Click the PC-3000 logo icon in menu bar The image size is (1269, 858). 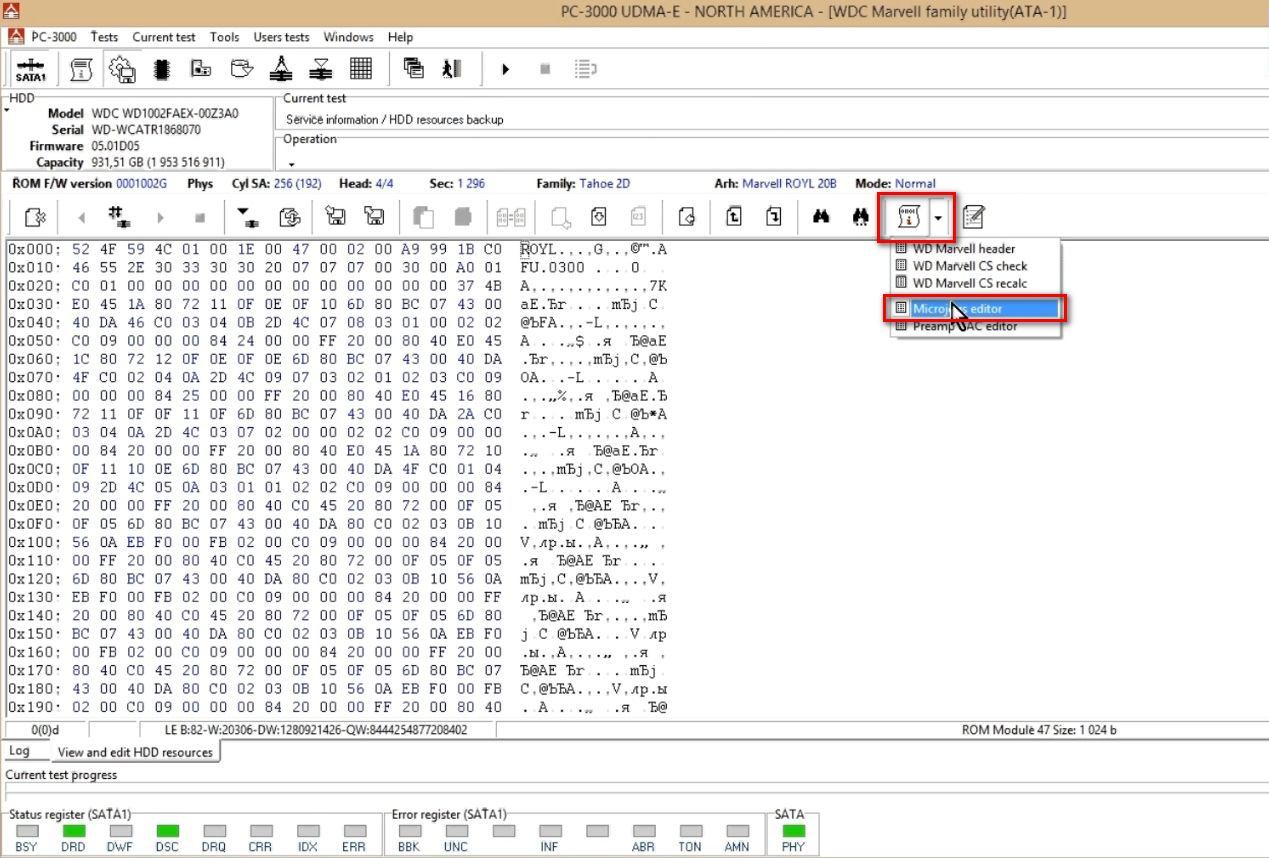(16, 37)
